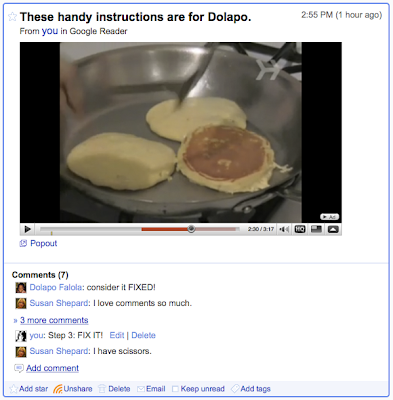Open Dolapo Falola's profile
Image resolution: width=393 pixels, height=400 pixels.
click(x=56, y=287)
